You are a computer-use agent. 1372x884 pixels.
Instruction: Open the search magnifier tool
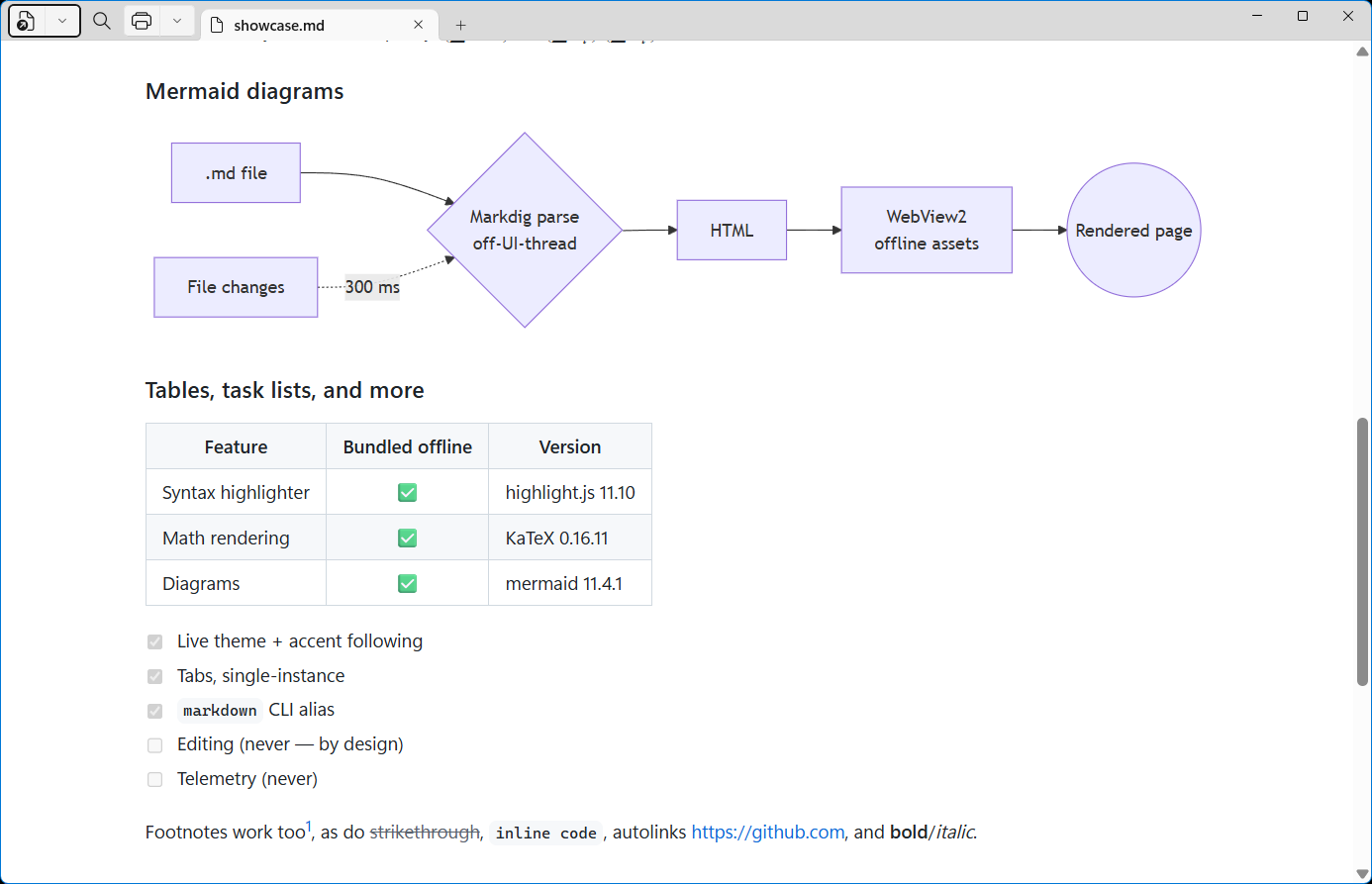tap(102, 21)
